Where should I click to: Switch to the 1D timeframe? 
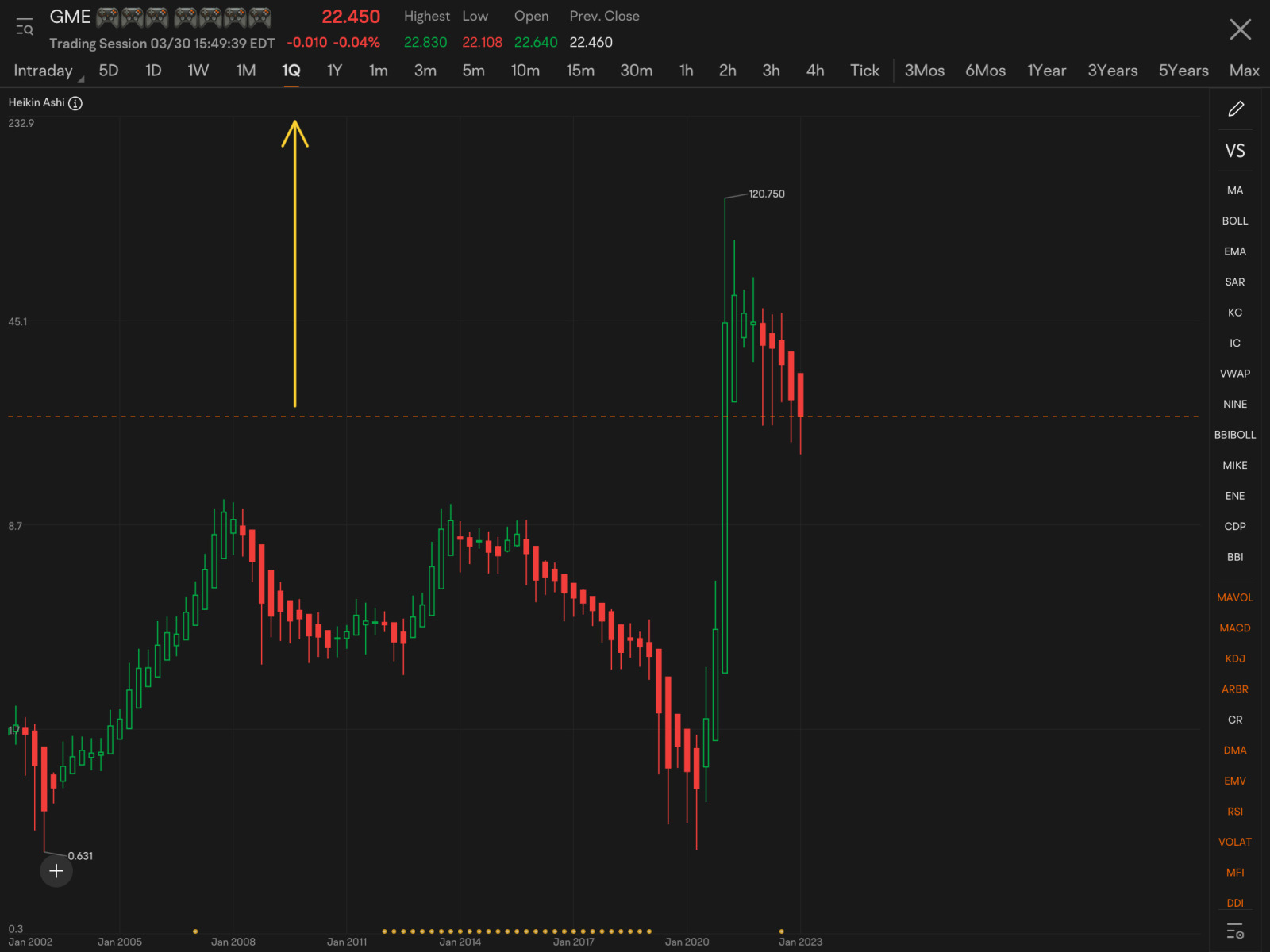point(153,71)
